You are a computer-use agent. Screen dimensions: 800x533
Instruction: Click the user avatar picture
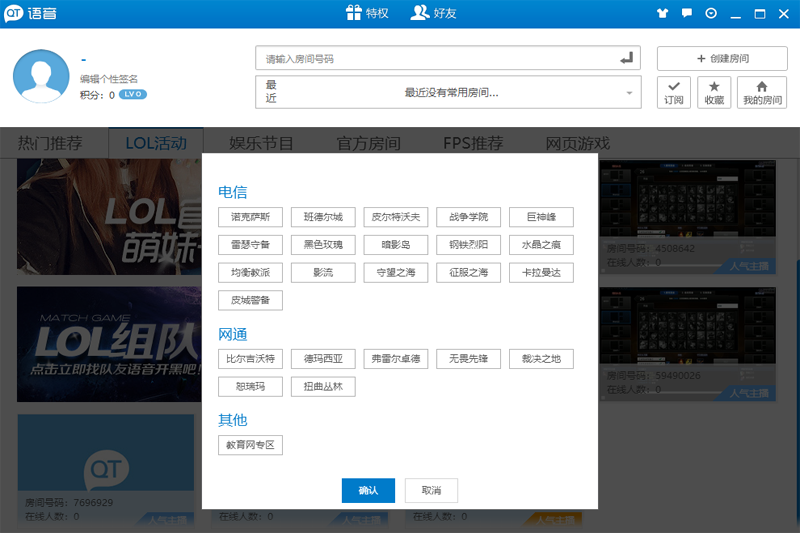41,77
